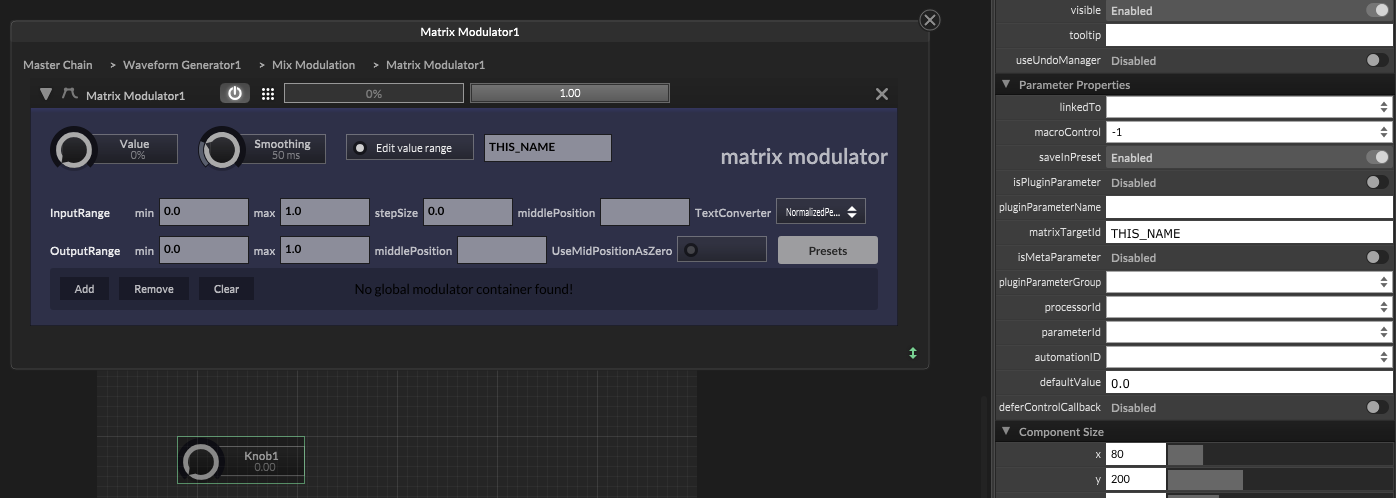Click the Remove button
The width and height of the screenshot is (1396, 498).
(x=154, y=289)
